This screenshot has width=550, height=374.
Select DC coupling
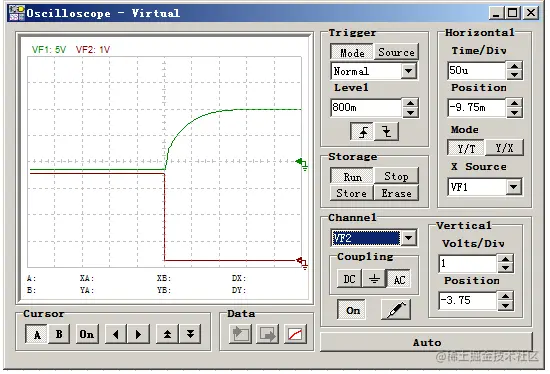pyautogui.click(x=349, y=279)
